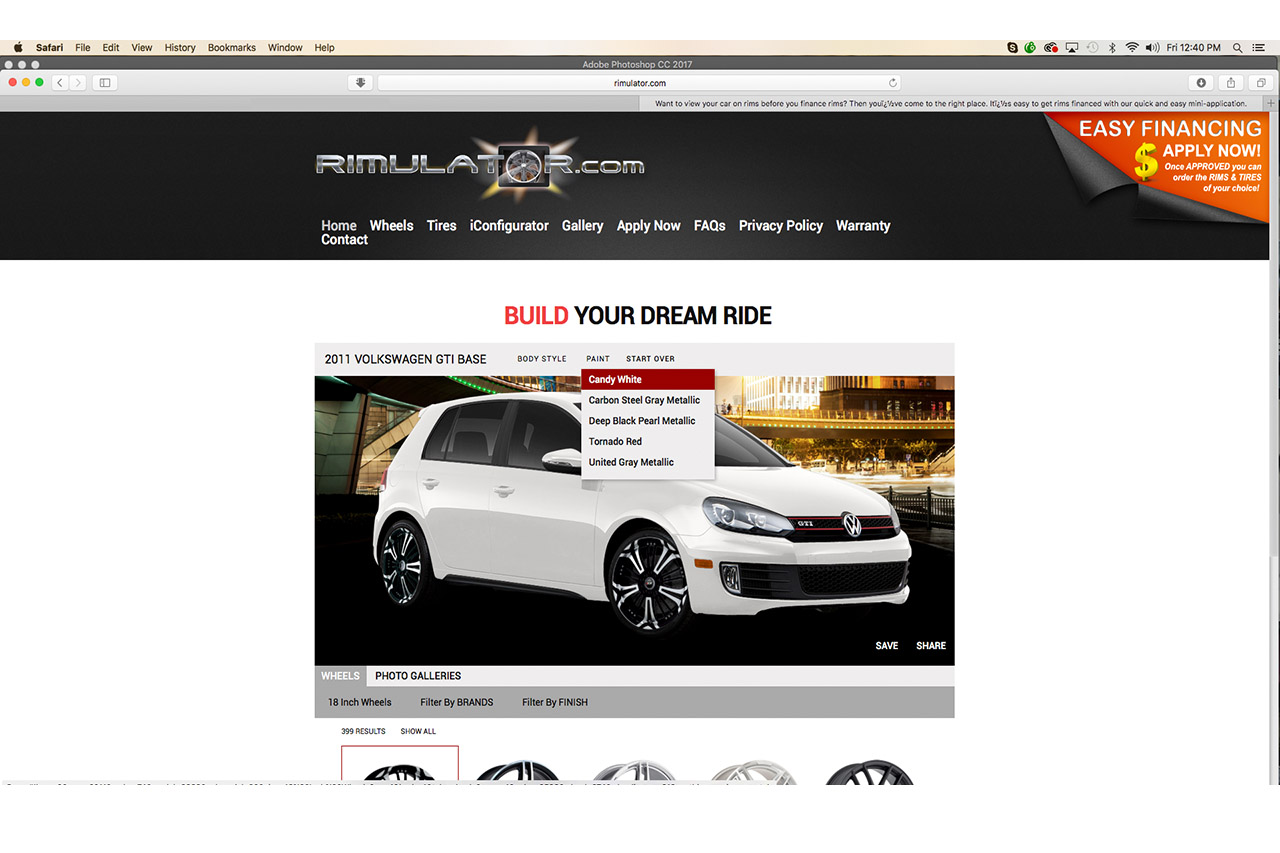Click START OVER in the configurator
The height and width of the screenshot is (853, 1280).
[650, 359]
